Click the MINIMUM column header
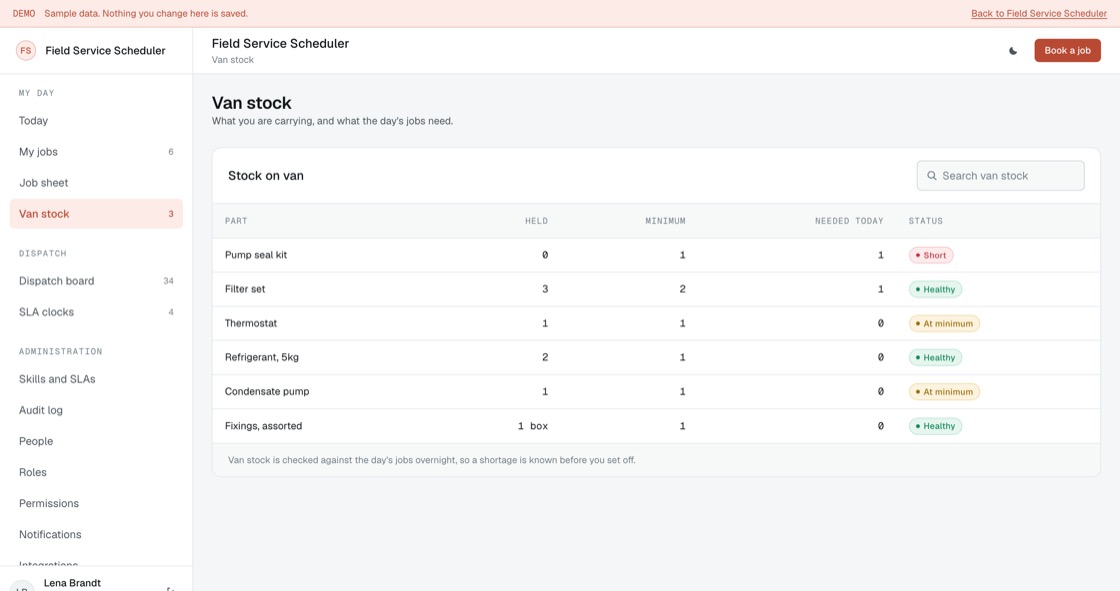Screen dimensions: 1120x591 [665, 221]
